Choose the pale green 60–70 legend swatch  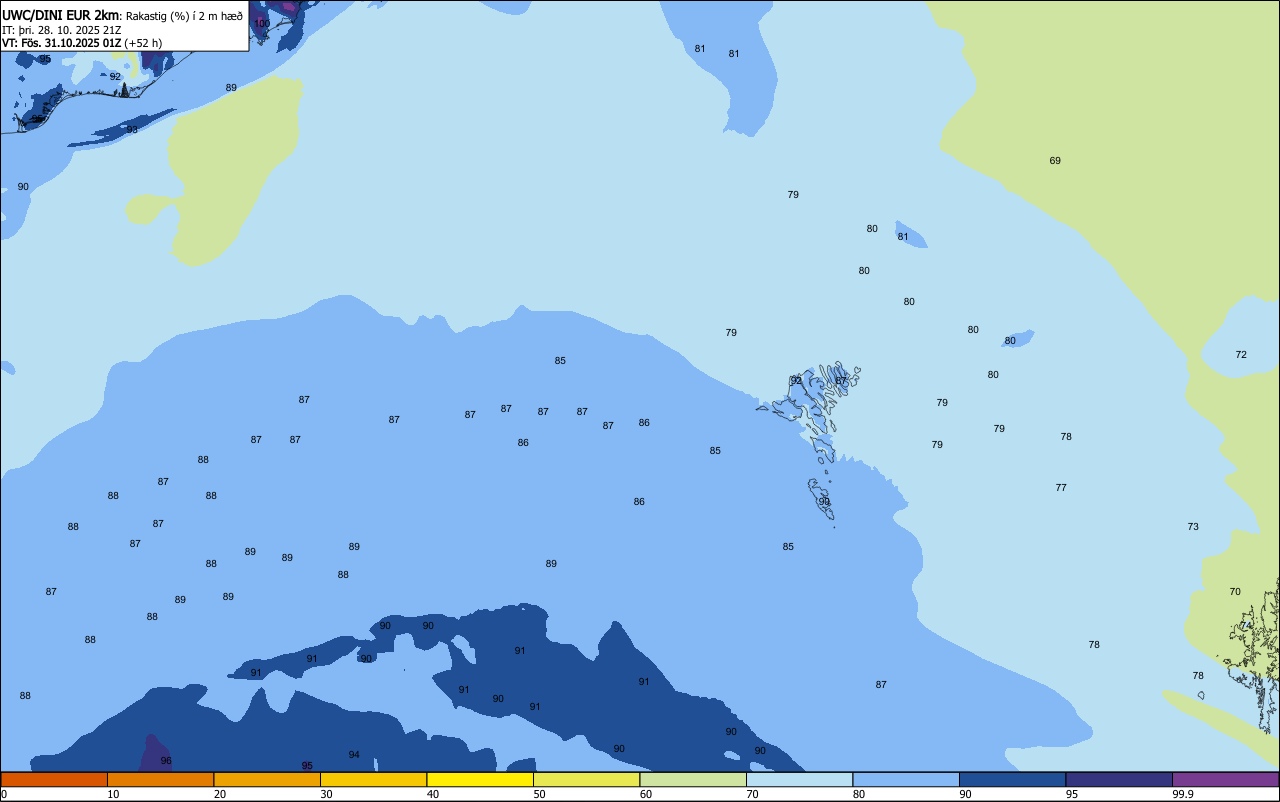[x=693, y=779]
